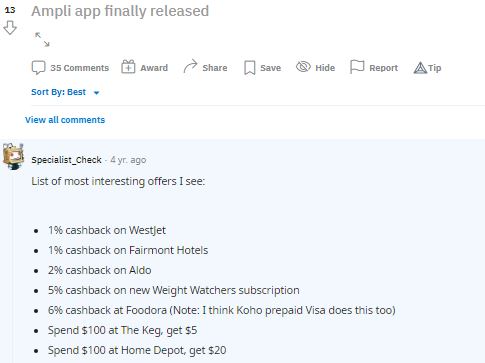
Task: Click View all comments link
Action: click(65, 120)
